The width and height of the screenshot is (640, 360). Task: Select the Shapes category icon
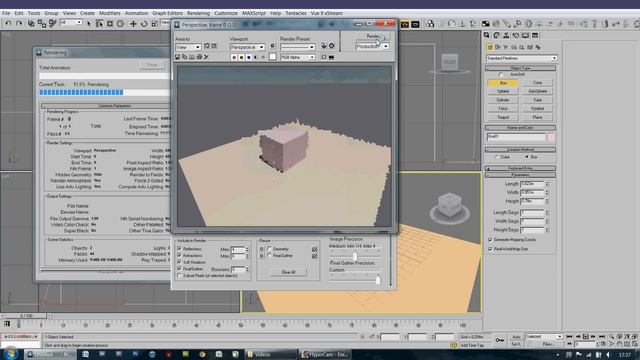tap(498, 47)
